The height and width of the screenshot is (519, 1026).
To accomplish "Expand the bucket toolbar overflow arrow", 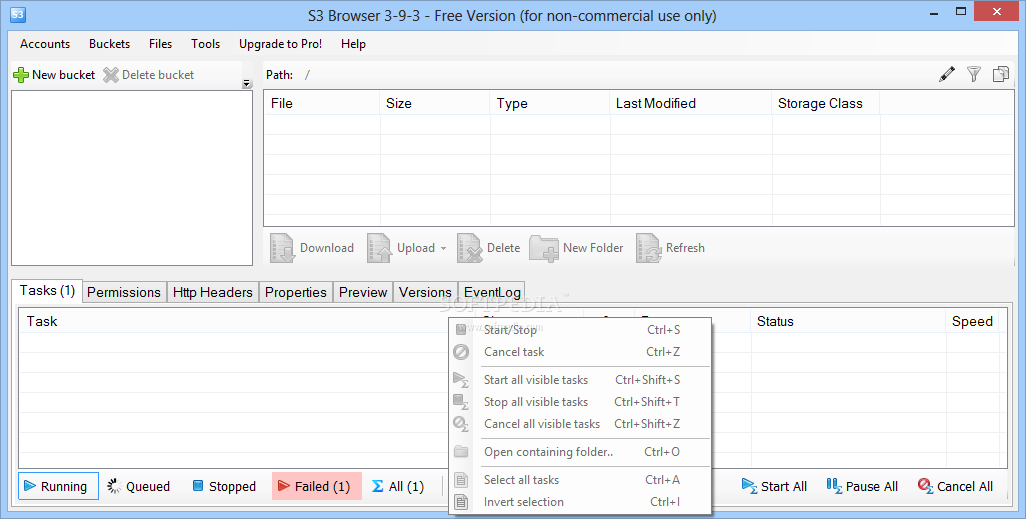I will coord(247,83).
